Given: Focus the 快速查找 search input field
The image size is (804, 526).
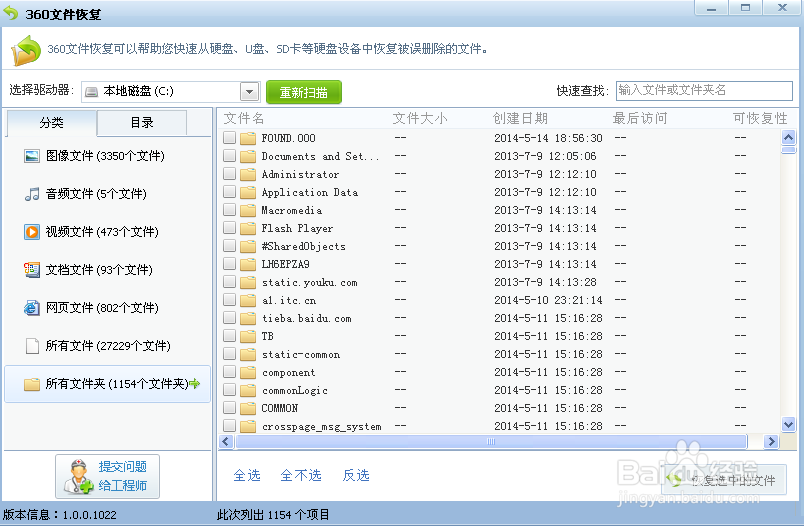Looking at the screenshot, I should [x=704, y=91].
